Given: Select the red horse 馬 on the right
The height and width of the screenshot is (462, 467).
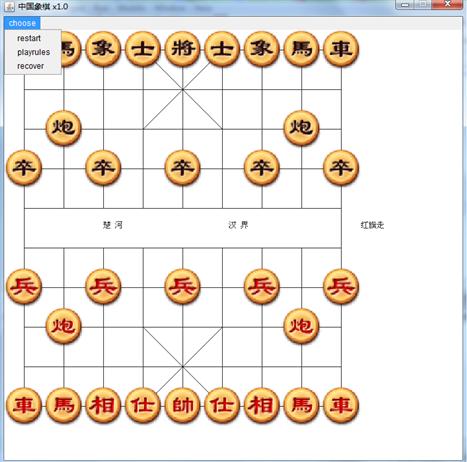Looking at the screenshot, I should pyautogui.click(x=301, y=405).
